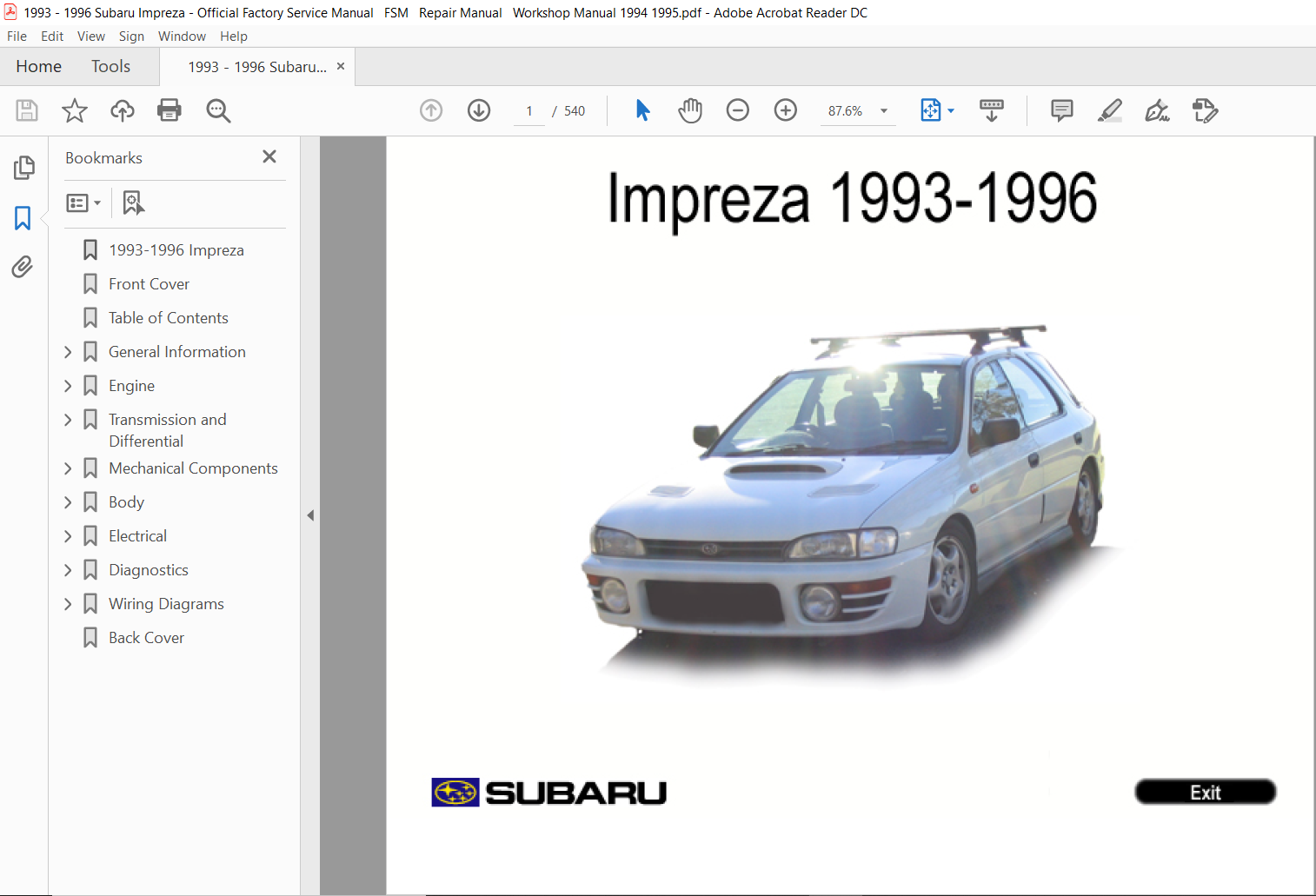Viewport: 1316px width, 896px height.
Task: Switch to the Home tab
Action: click(x=38, y=66)
